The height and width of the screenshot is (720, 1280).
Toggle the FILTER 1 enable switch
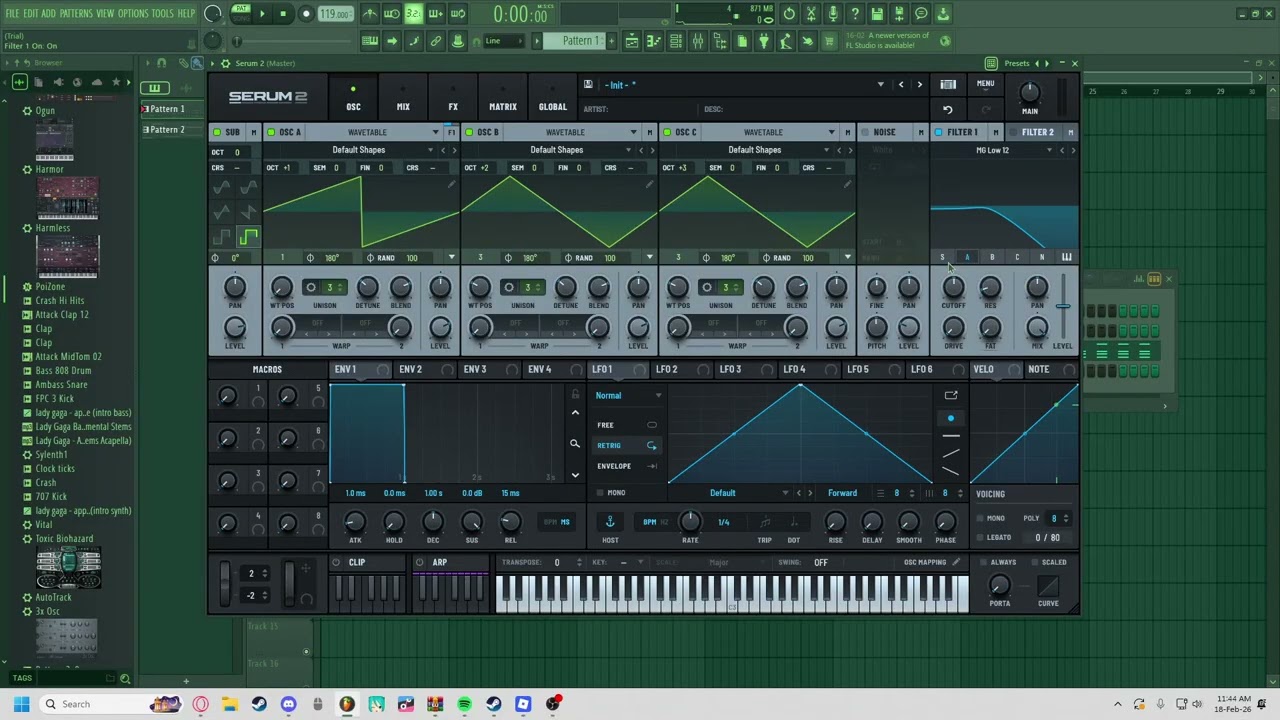click(938, 132)
